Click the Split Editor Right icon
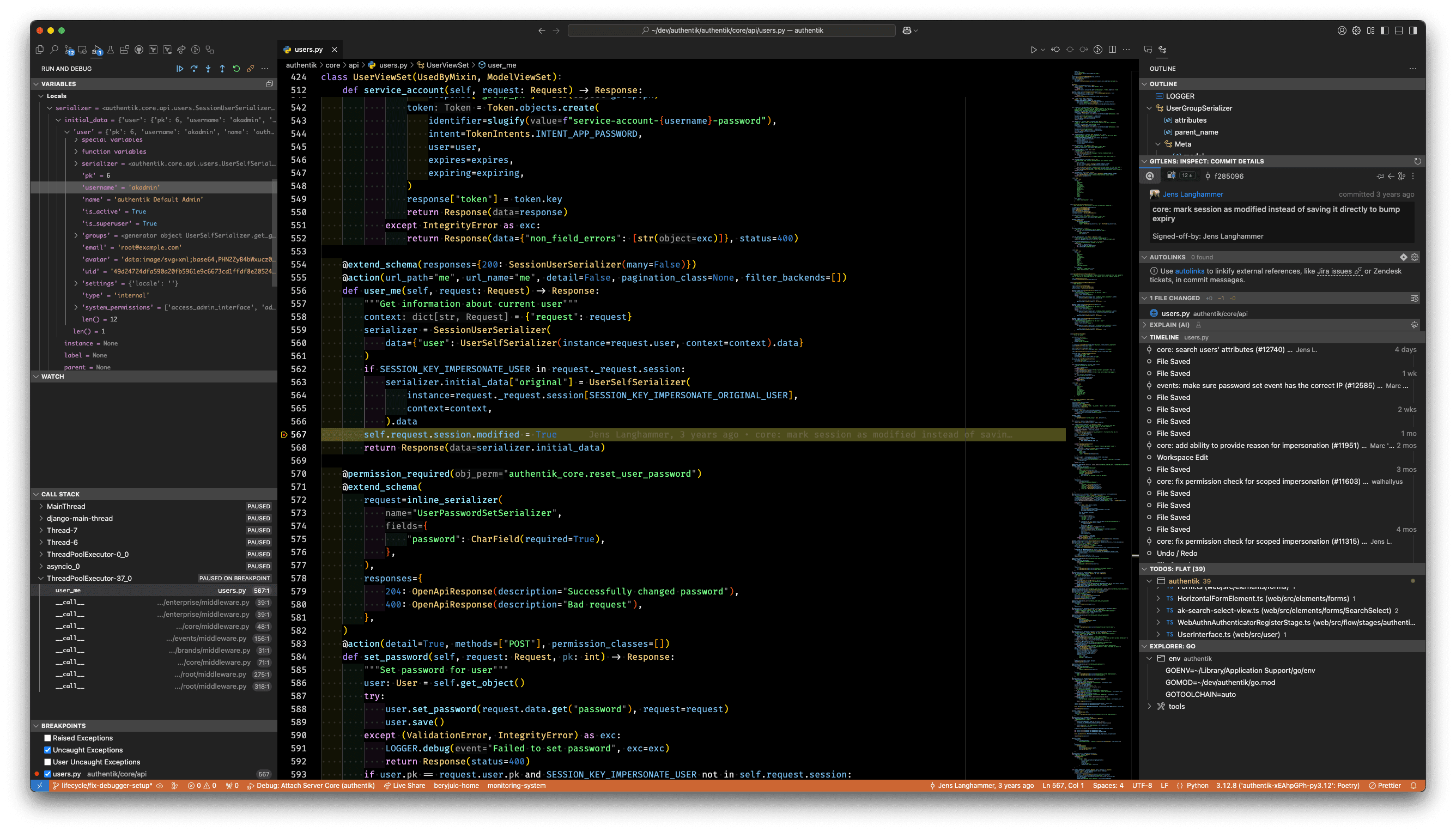This screenshot has width=1456, height=832. tap(1112, 50)
